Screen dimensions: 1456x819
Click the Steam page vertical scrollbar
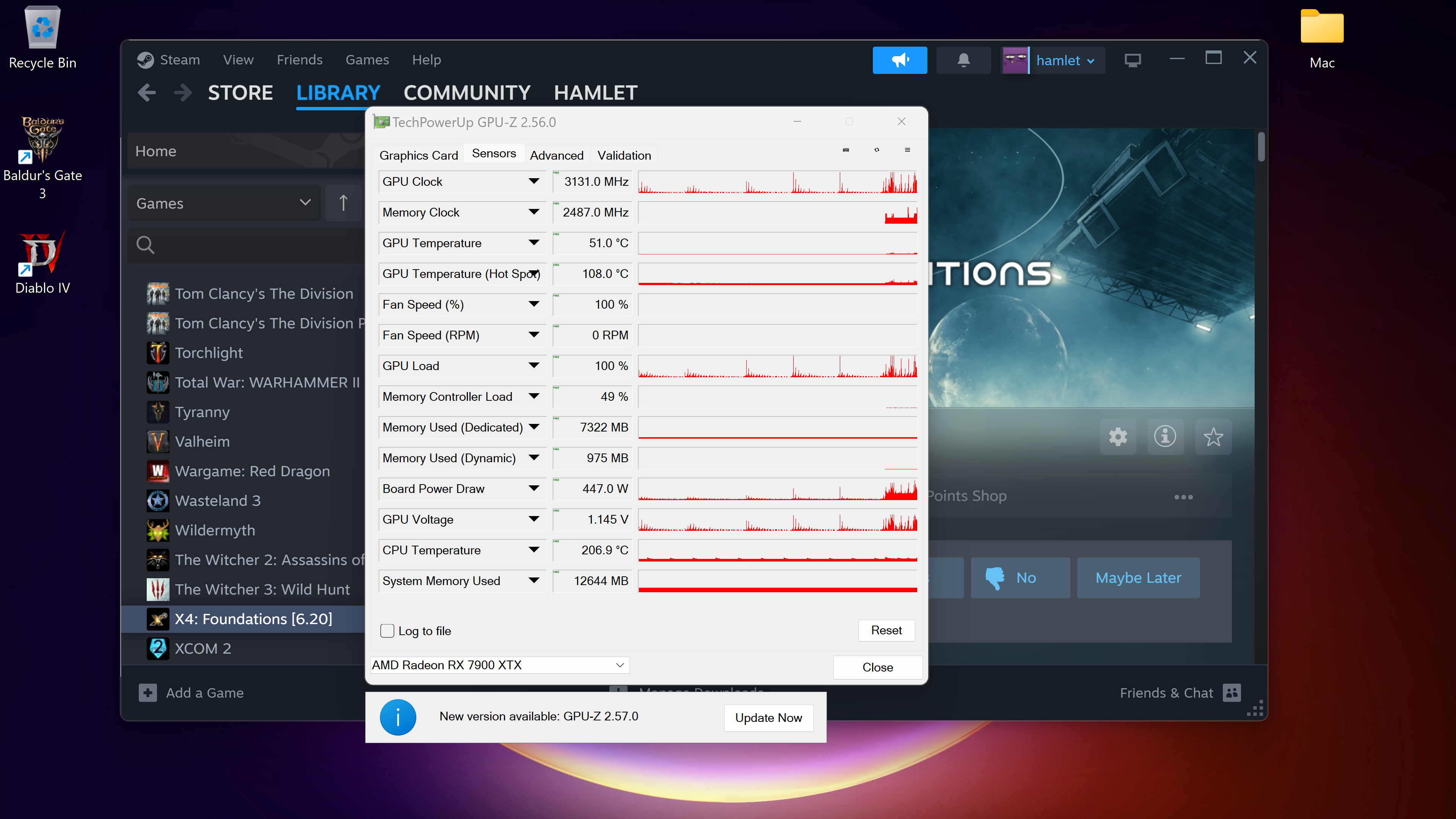point(1261,147)
